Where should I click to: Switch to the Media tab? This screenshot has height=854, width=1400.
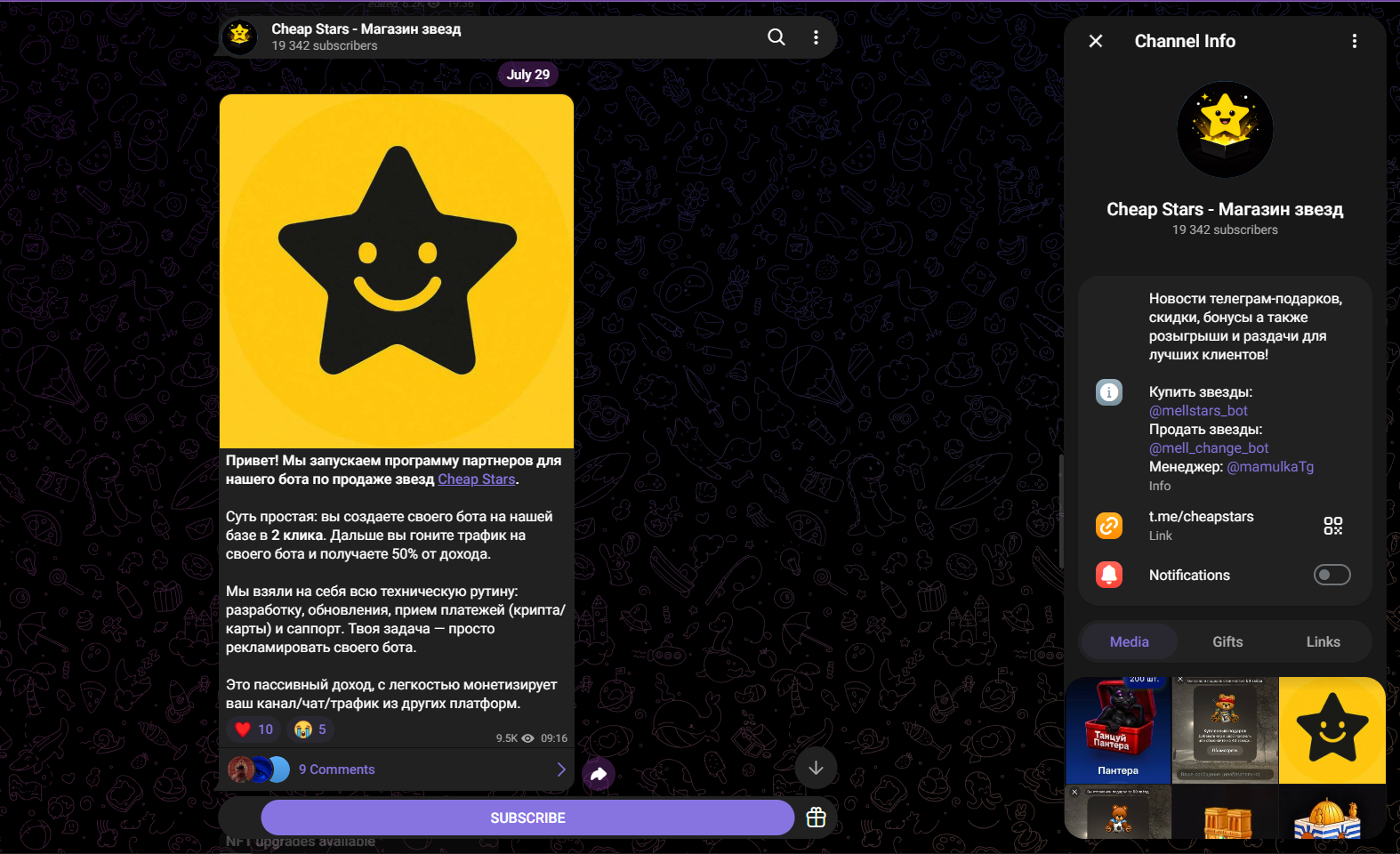pyautogui.click(x=1129, y=641)
